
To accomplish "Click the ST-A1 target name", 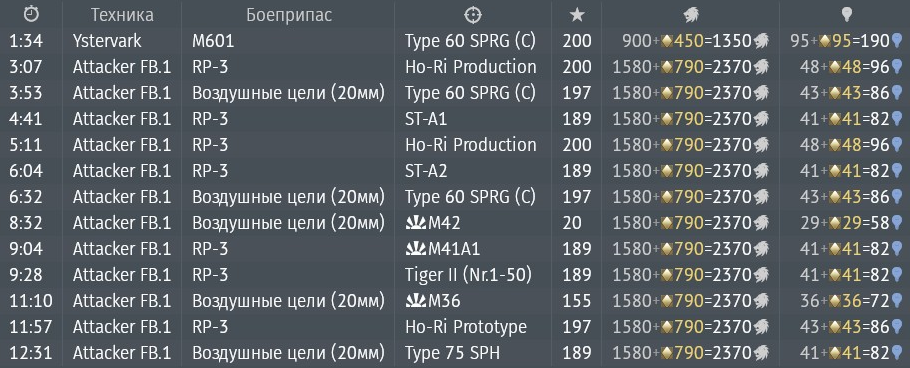I will point(426,119).
